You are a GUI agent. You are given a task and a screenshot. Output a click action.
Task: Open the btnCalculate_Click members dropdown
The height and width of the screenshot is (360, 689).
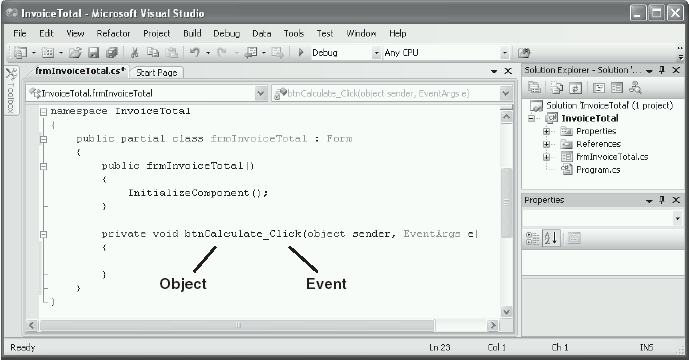point(506,94)
